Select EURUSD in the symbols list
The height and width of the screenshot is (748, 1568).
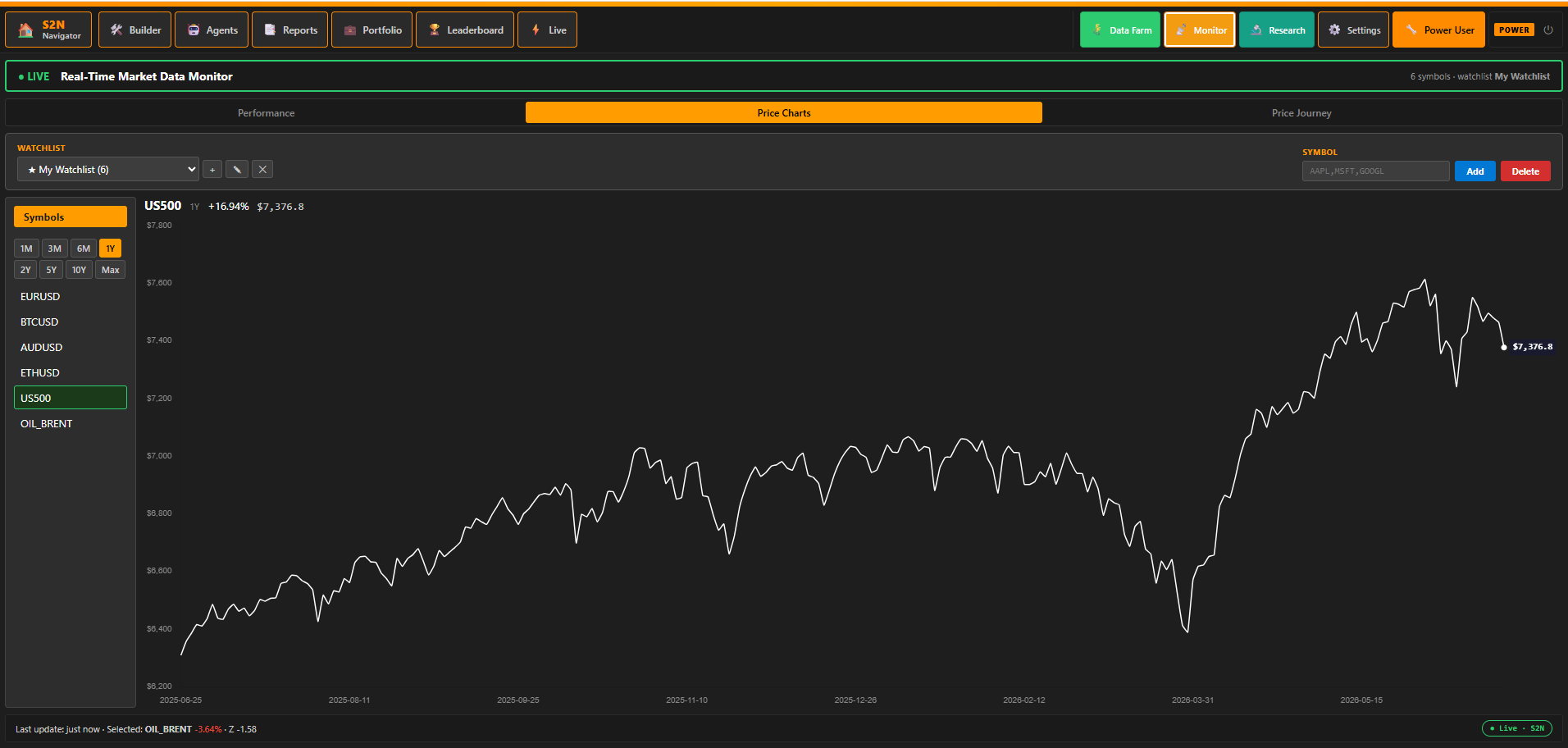pyautogui.click(x=71, y=296)
